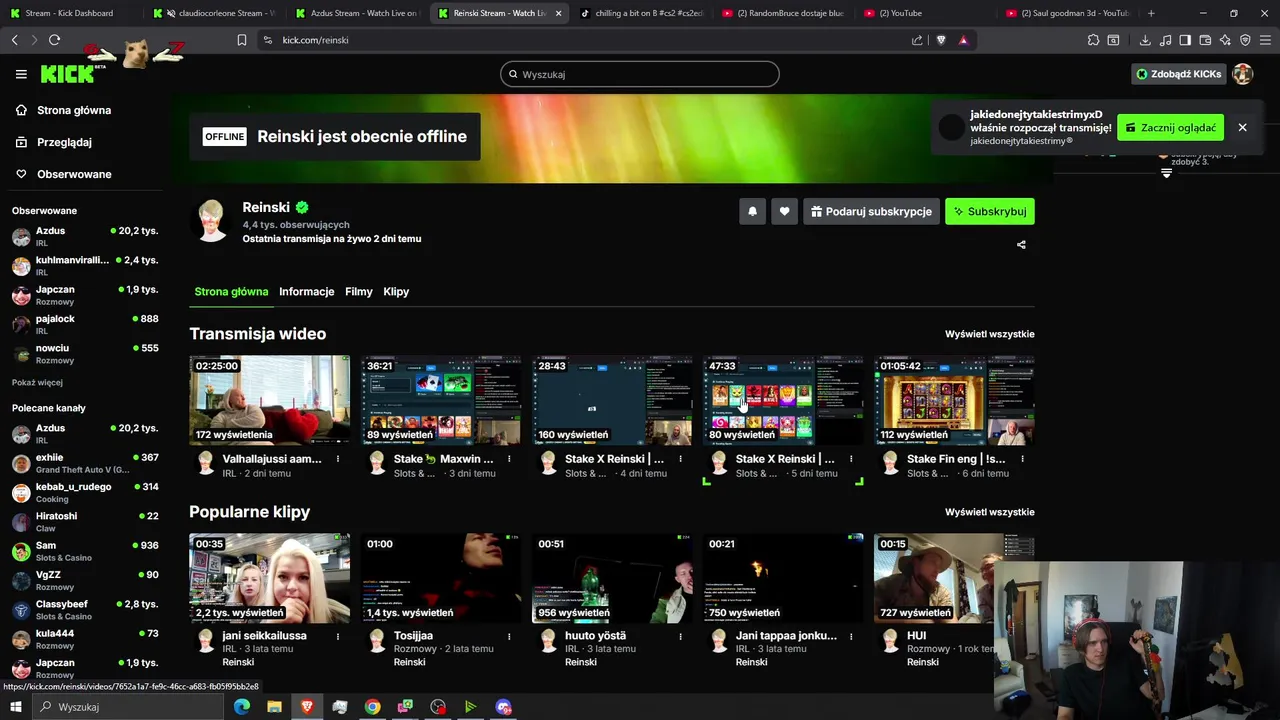Toggle the browser sidebar panel icon
This screenshot has height=720, width=1280.
click(x=1185, y=40)
